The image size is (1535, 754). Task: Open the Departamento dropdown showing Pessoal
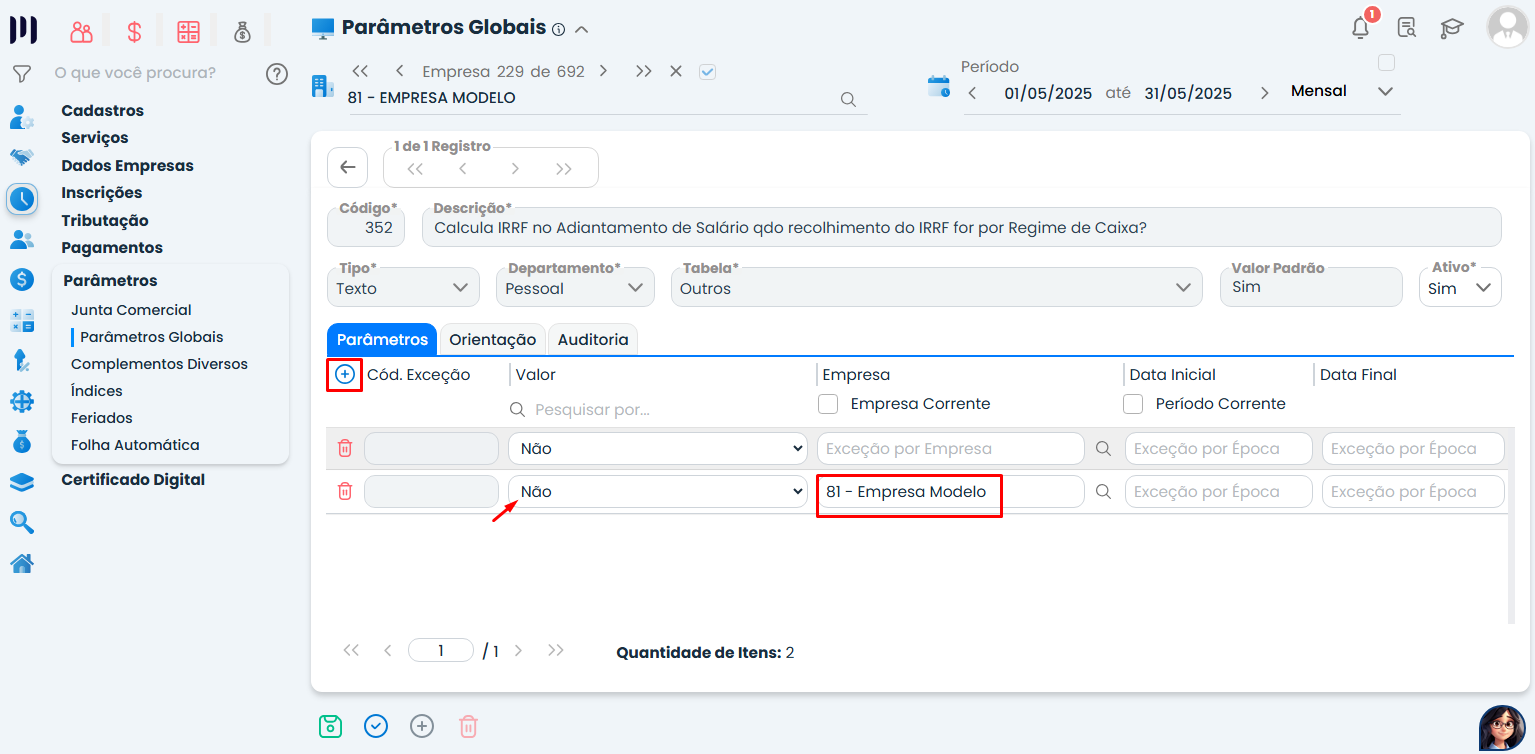pyautogui.click(x=575, y=287)
